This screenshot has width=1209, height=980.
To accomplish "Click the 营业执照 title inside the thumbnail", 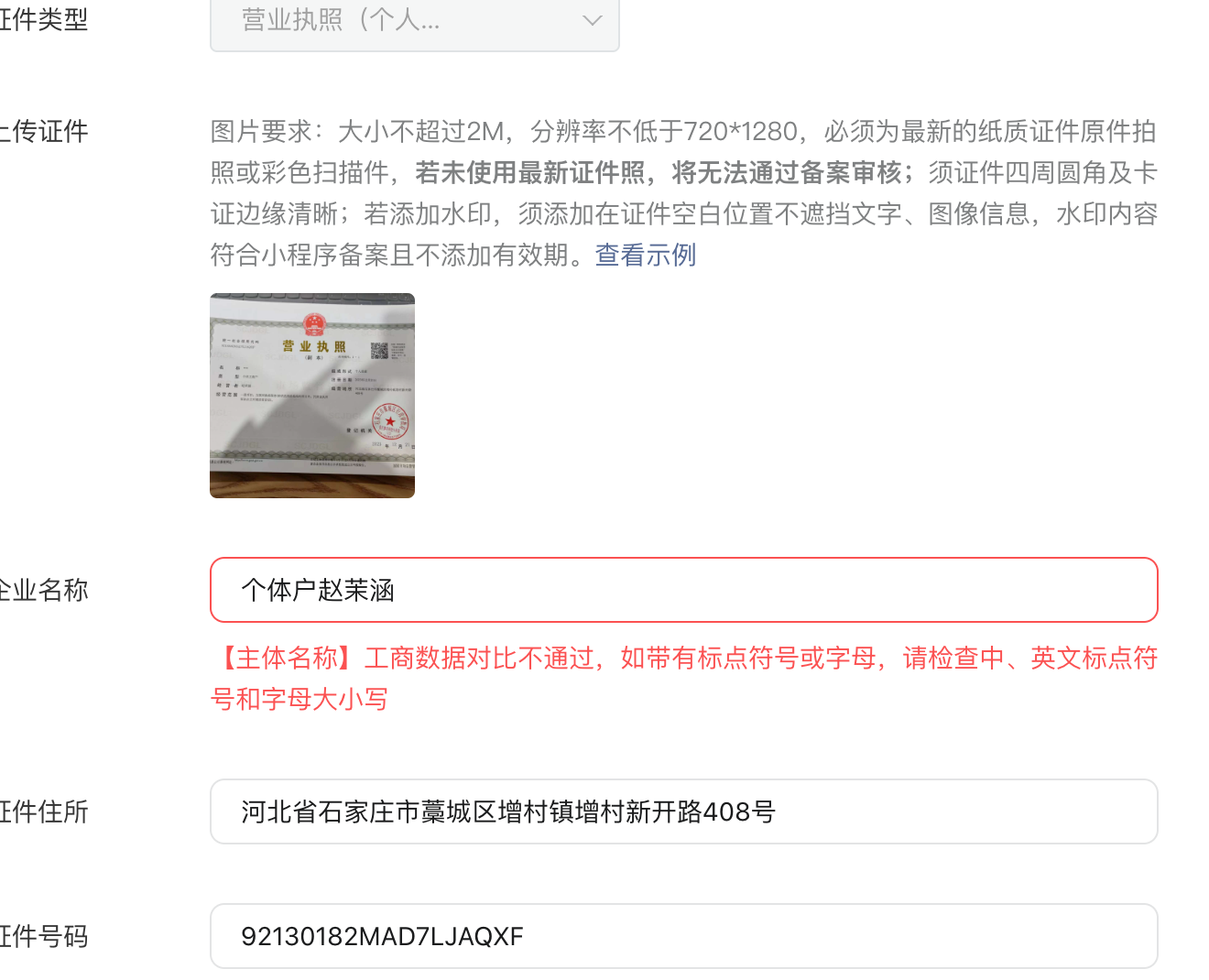I will point(314,346).
